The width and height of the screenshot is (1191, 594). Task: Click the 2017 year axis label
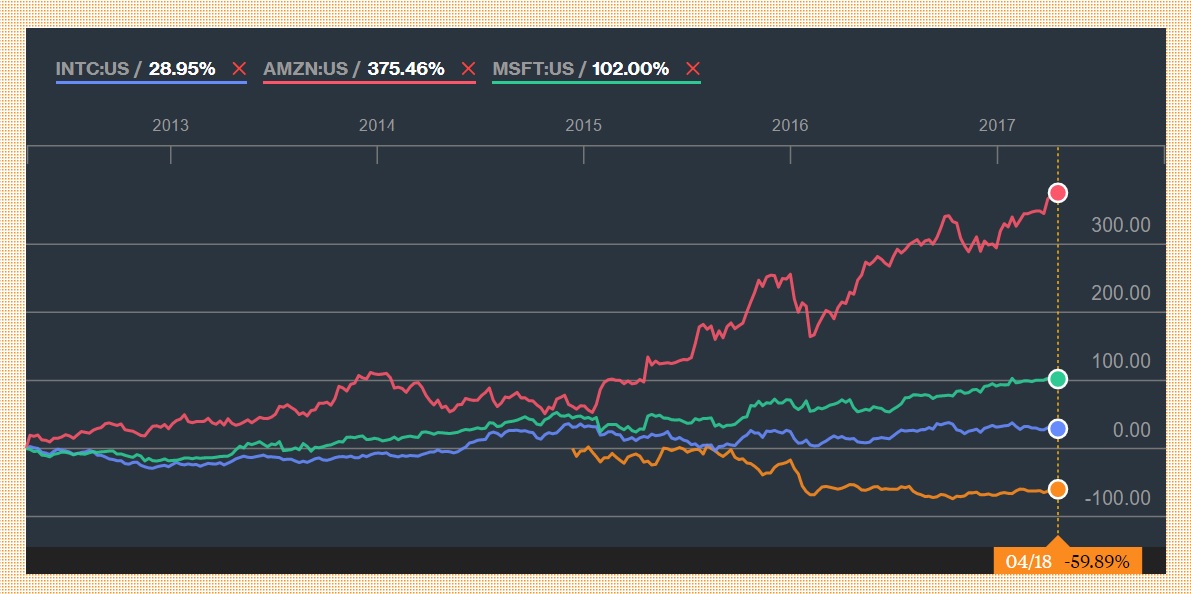point(997,126)
